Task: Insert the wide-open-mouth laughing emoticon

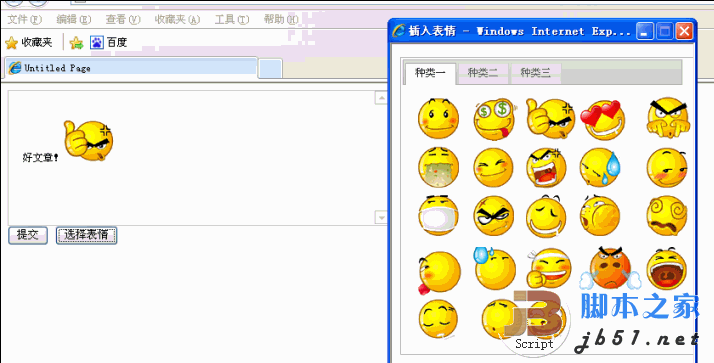Action: click(667, 269)
